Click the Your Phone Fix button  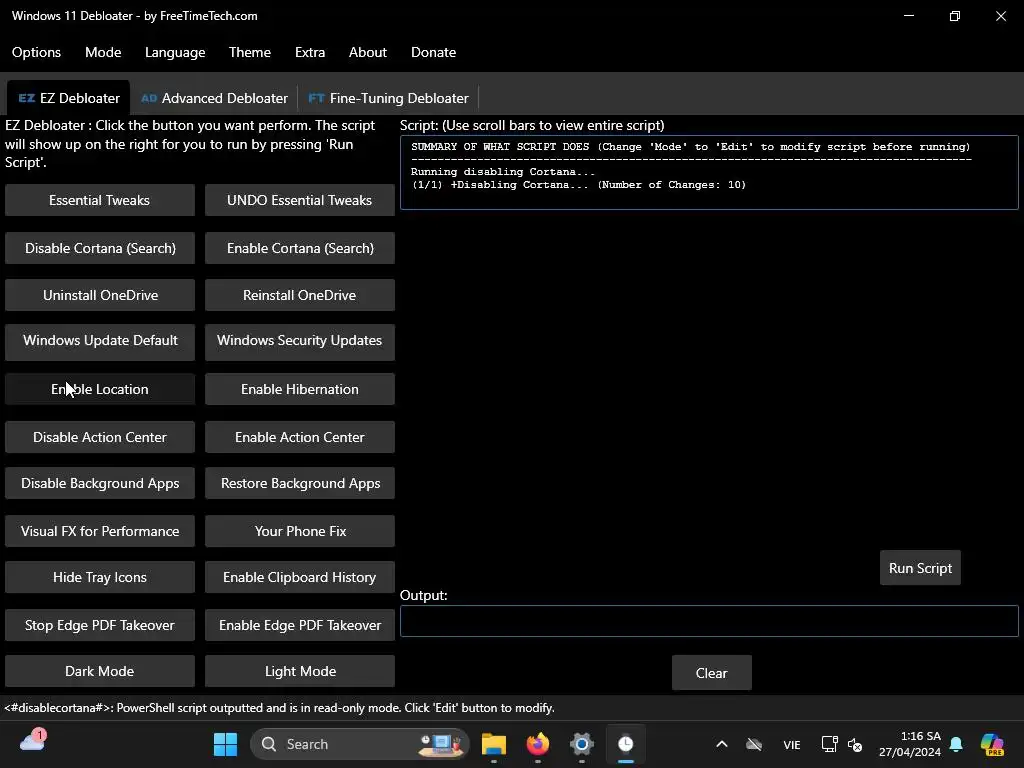300,531
